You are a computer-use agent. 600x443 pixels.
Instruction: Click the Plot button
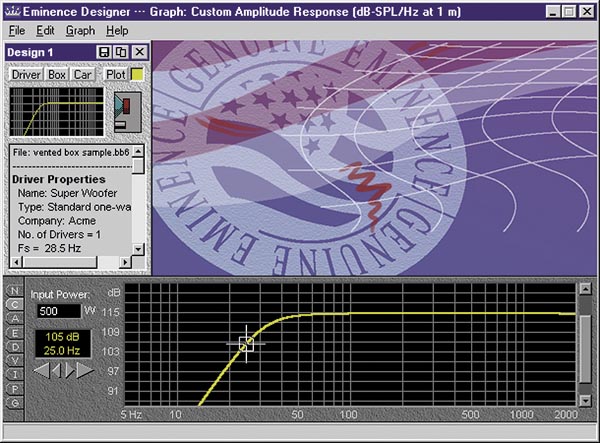pyautogui.click(x=116, y=75)
